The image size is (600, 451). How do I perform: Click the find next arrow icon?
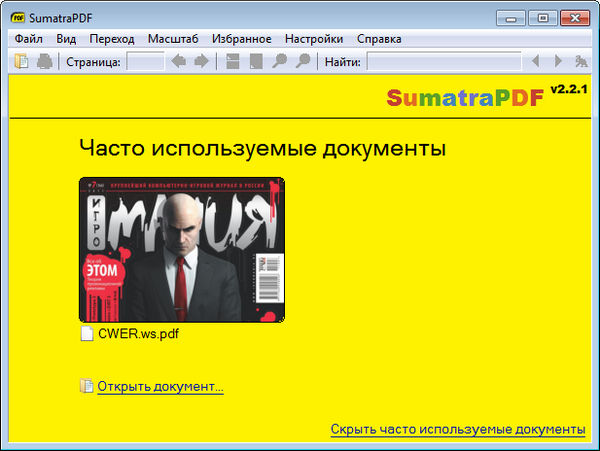point(559,62)
